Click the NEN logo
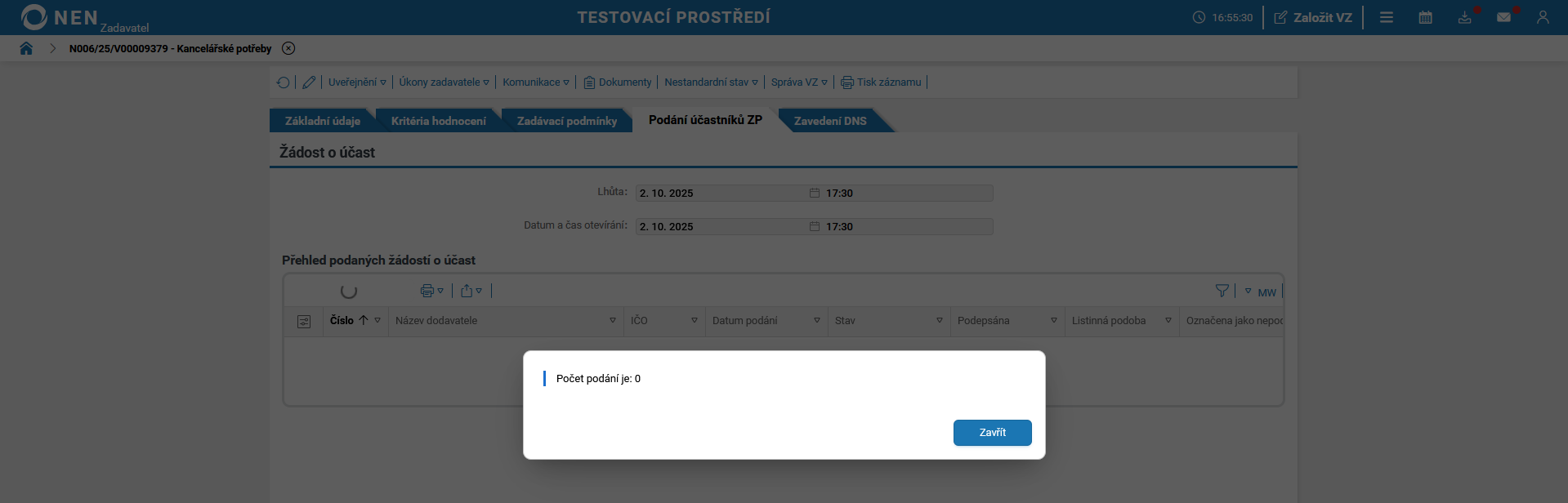 59,17
